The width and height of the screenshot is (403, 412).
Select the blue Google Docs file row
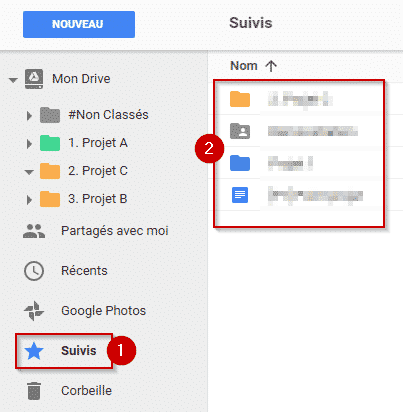pyautogui.click(x=298, y=195)
